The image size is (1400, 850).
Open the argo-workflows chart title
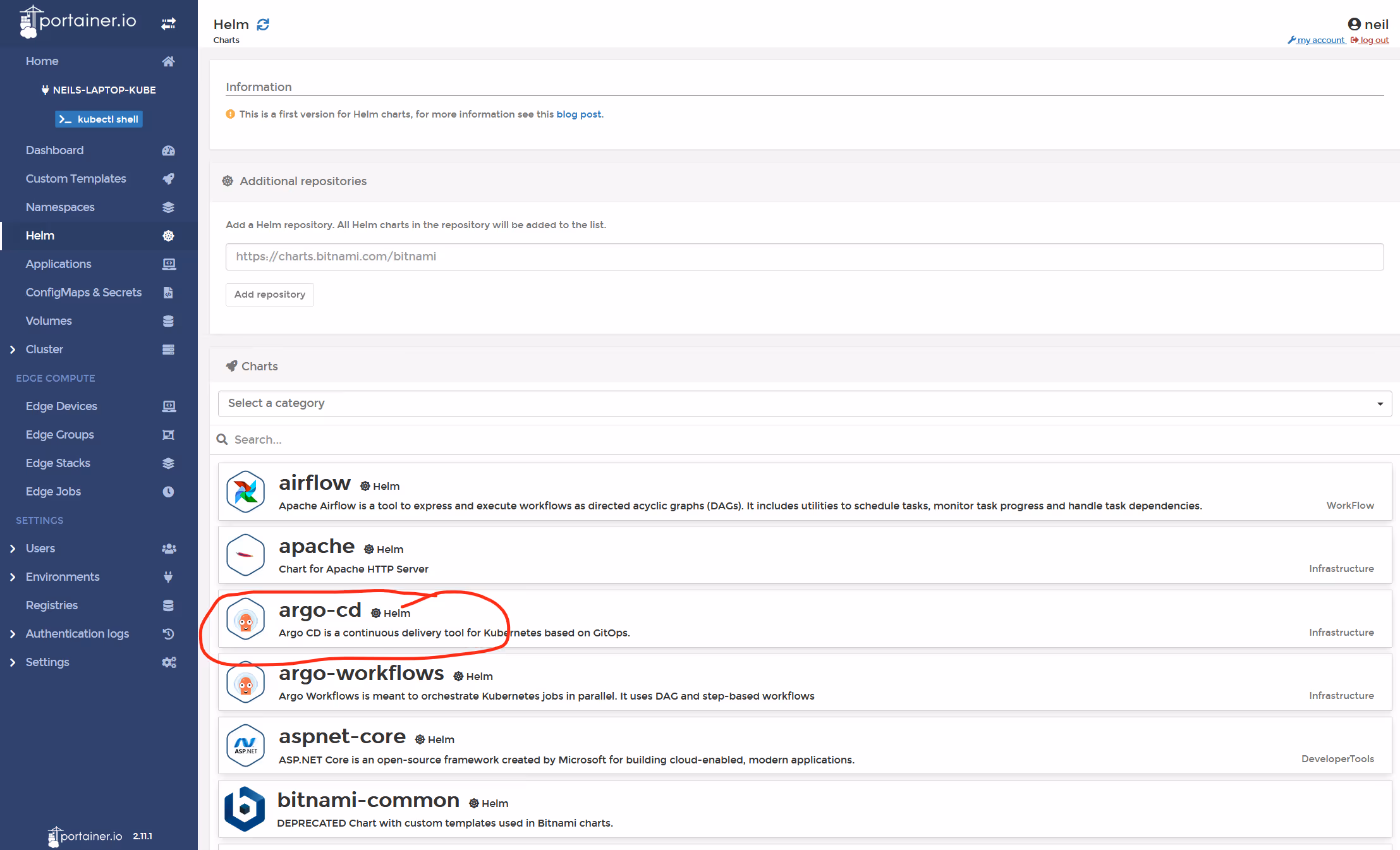362,673
